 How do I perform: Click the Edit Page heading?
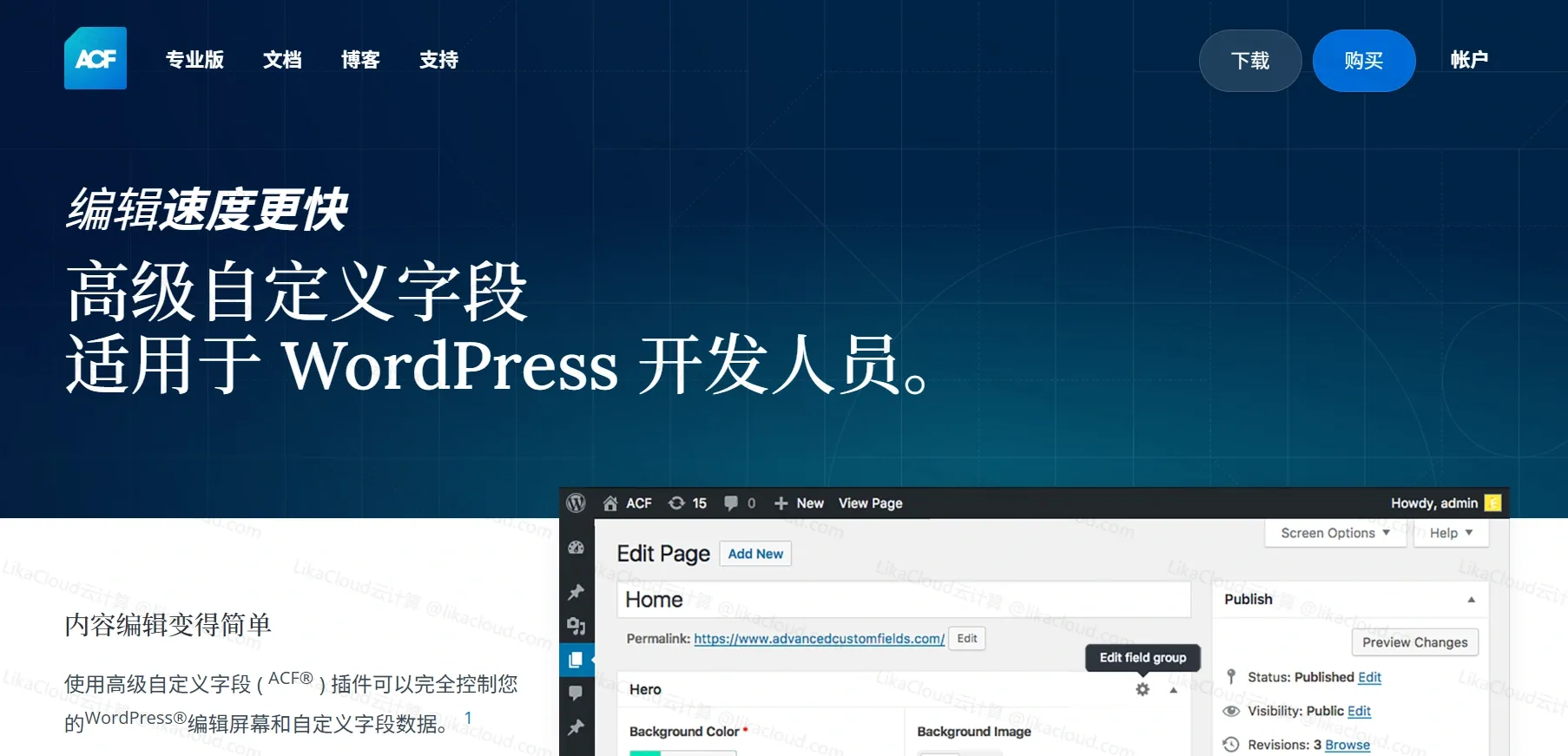click(x=663, y=554)
